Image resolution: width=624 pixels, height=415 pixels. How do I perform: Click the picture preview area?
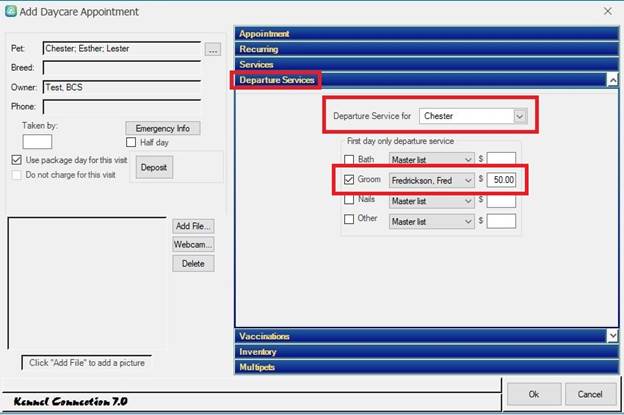click(87, 283)
